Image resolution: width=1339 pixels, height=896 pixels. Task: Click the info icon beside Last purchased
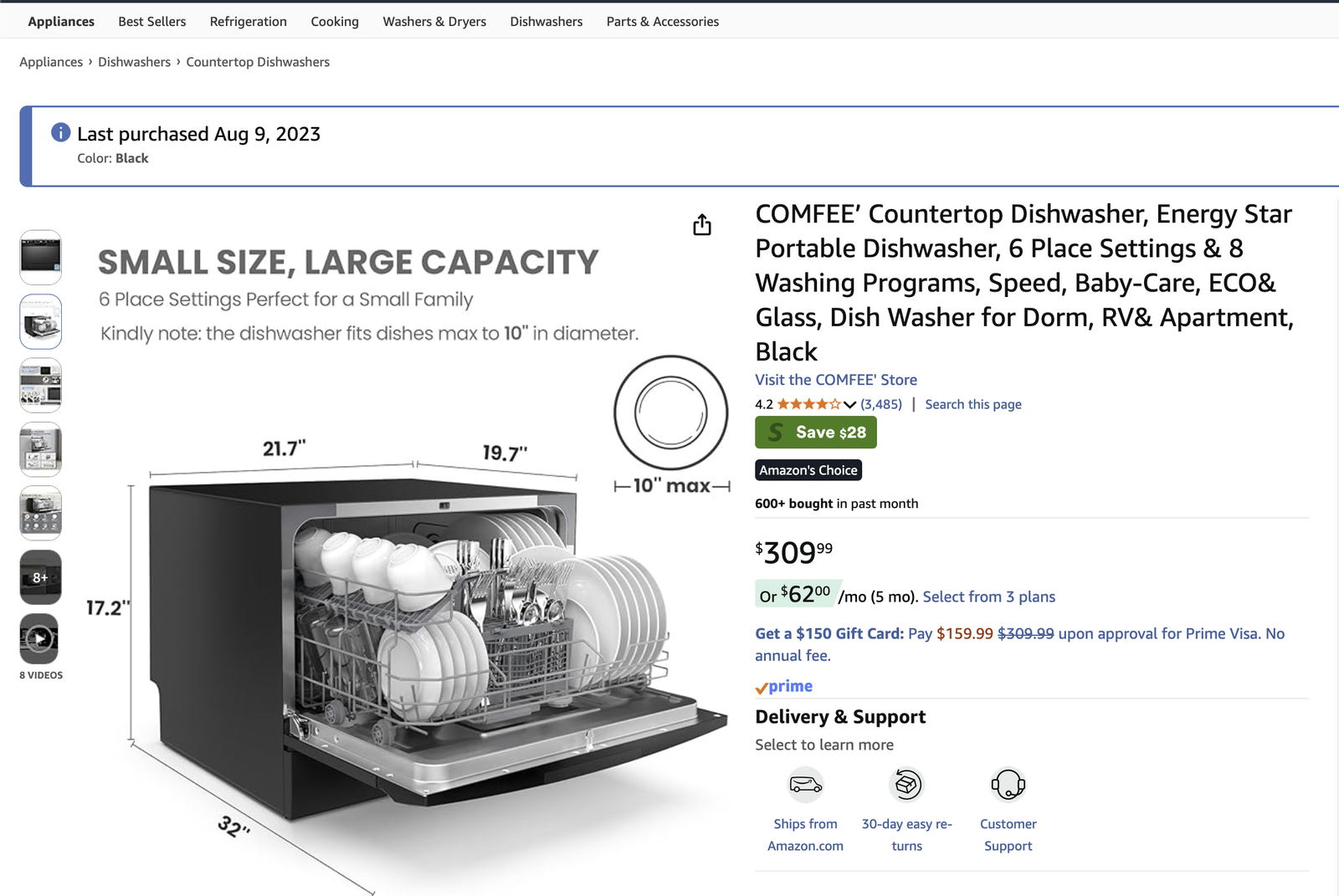(61, 132)
